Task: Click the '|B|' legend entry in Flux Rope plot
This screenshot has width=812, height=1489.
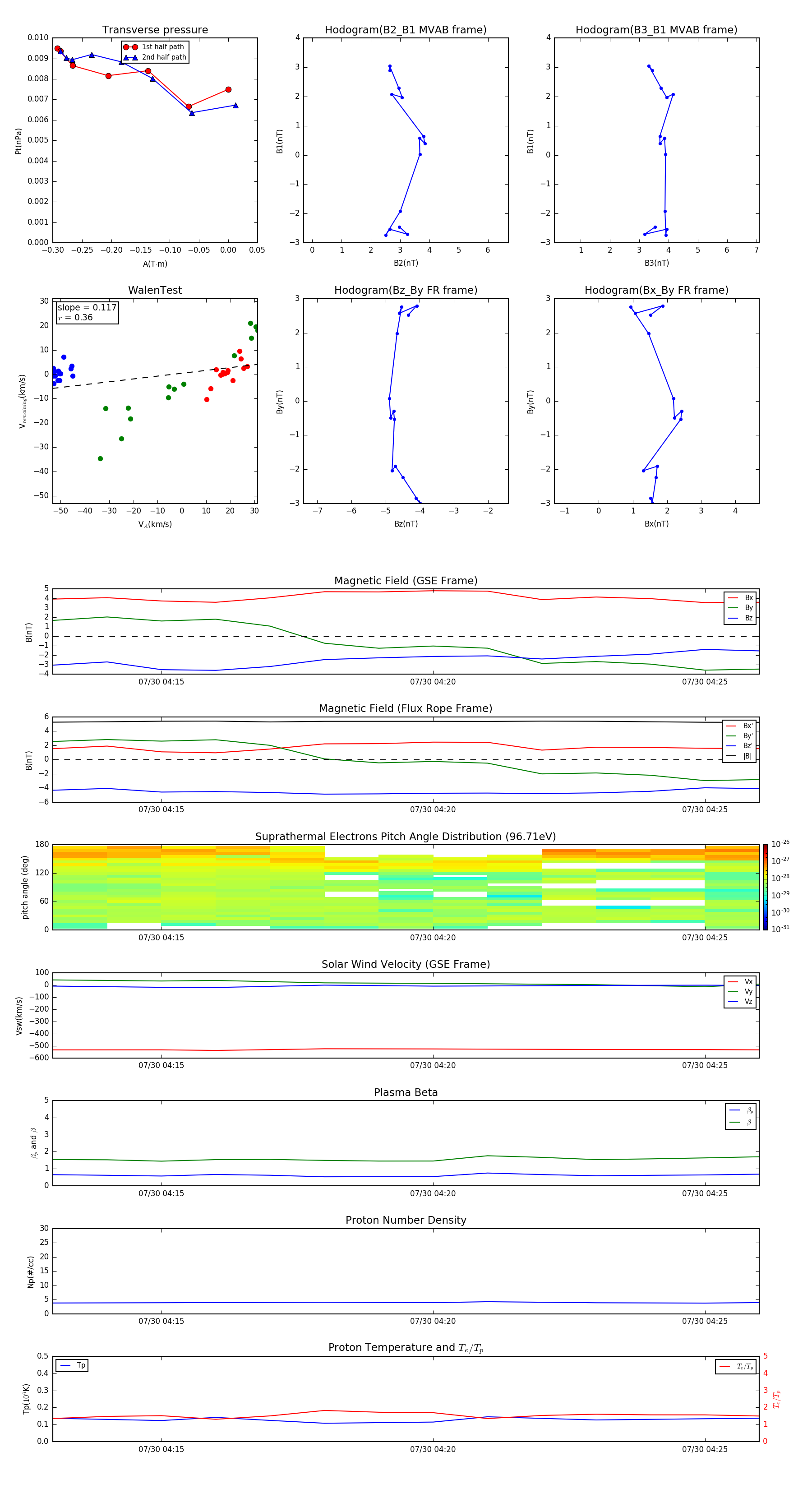Action: (740, 756)
